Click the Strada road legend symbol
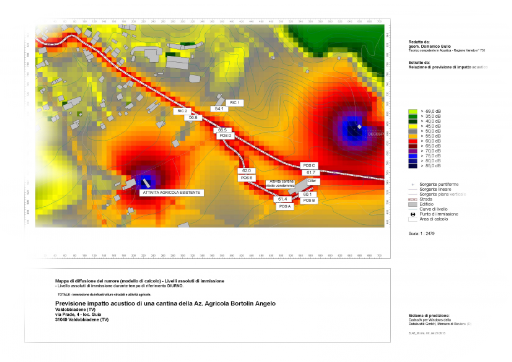This screenshot has width=512, height=362. coord(413,199)
